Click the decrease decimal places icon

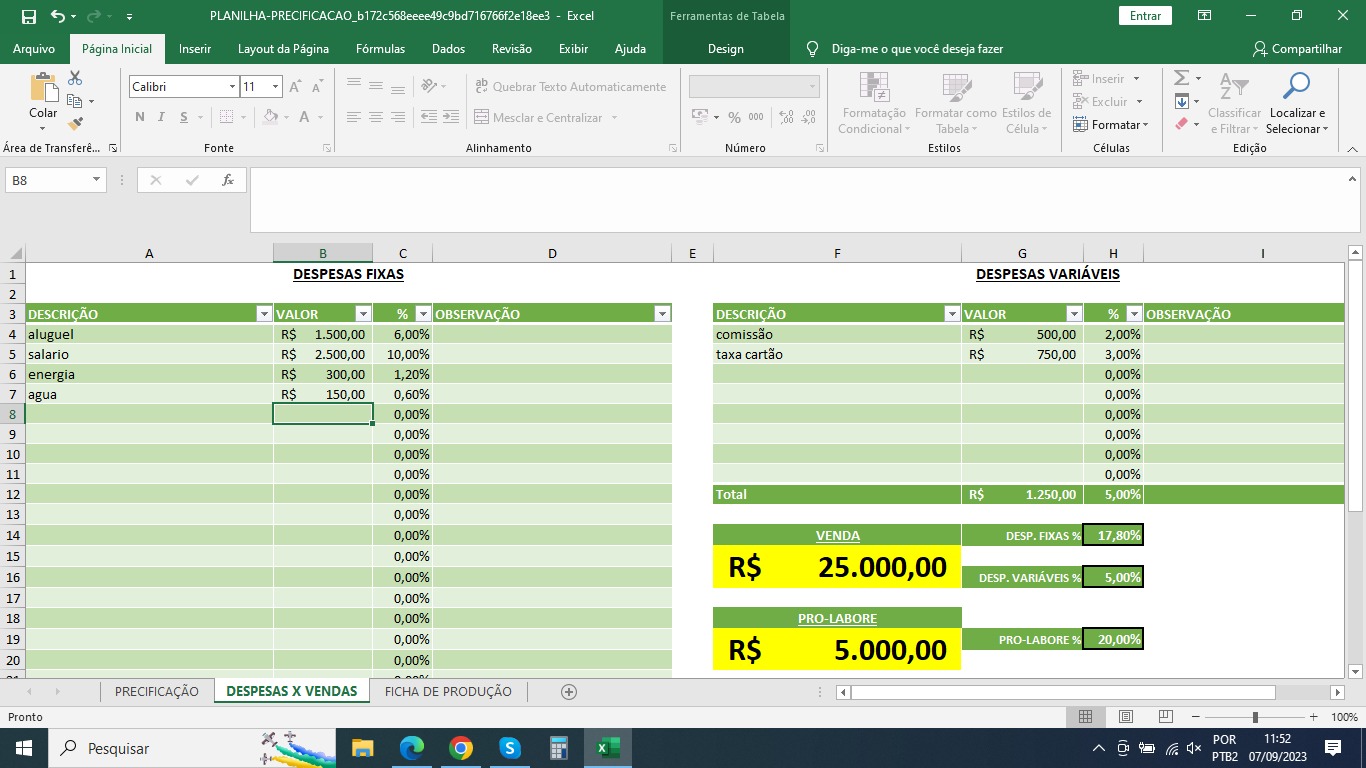coord(808,117)
